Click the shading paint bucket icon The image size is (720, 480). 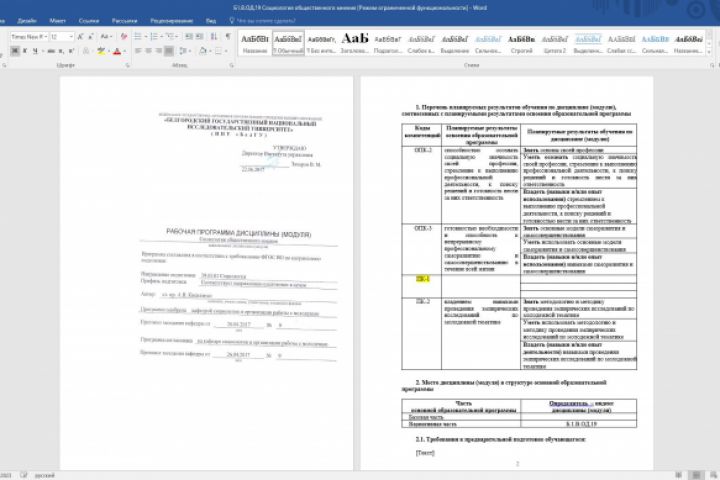point(202,51)
